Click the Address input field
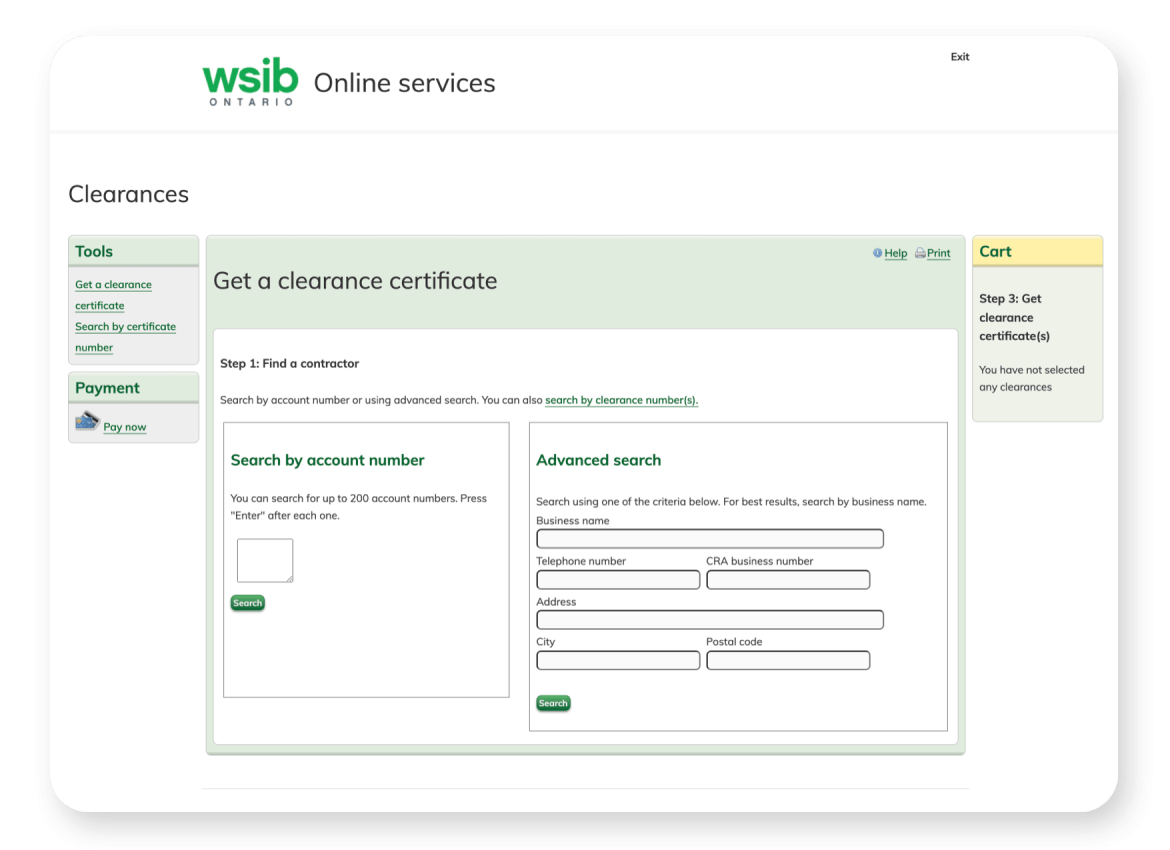 click(x=710, y=619)
